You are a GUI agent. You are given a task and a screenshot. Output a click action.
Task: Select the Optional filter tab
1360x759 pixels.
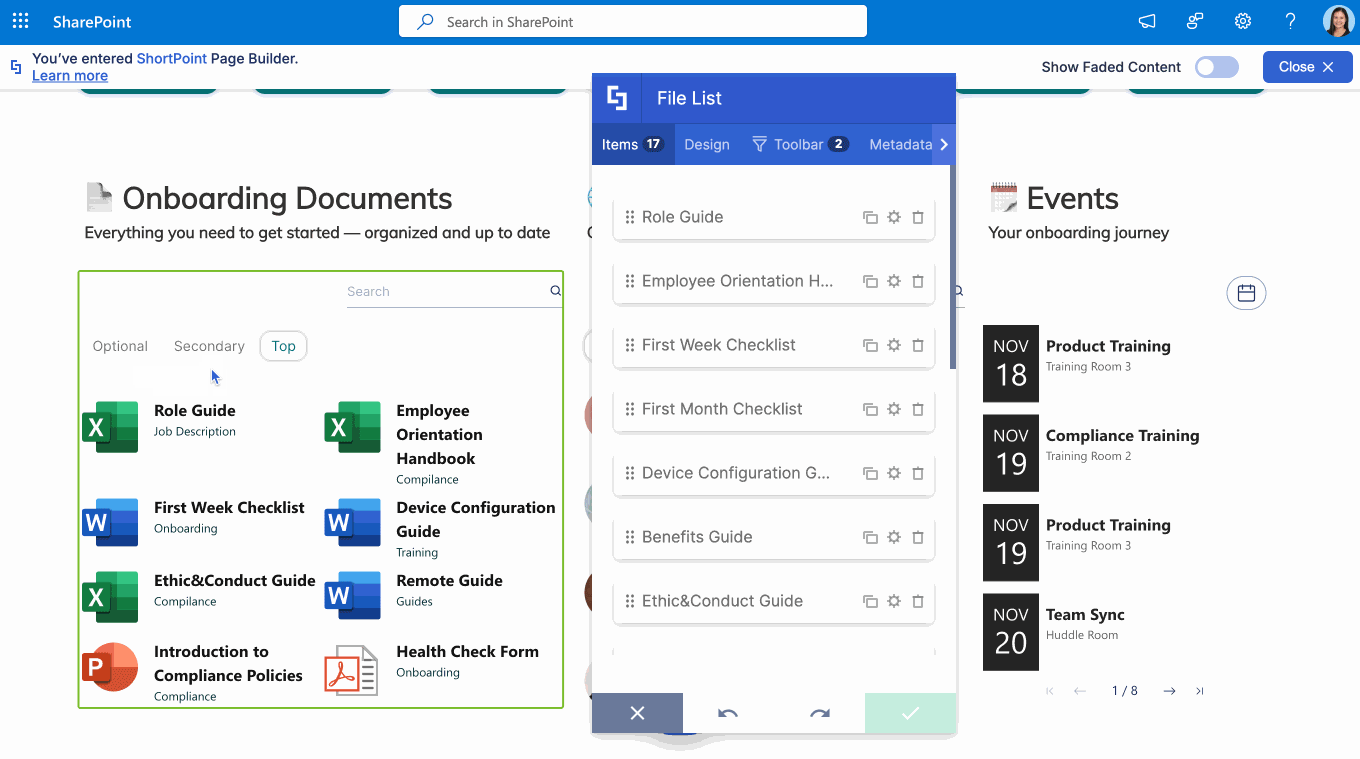click(x=120, y=346)
